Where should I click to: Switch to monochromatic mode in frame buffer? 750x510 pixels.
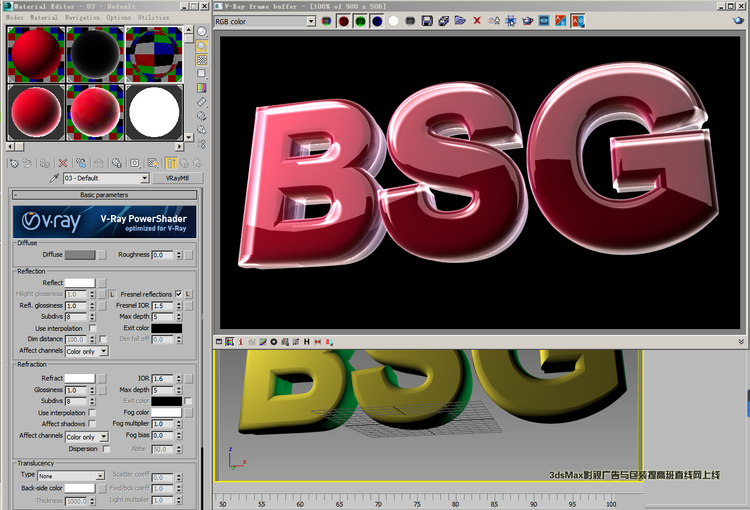point(410,21)
